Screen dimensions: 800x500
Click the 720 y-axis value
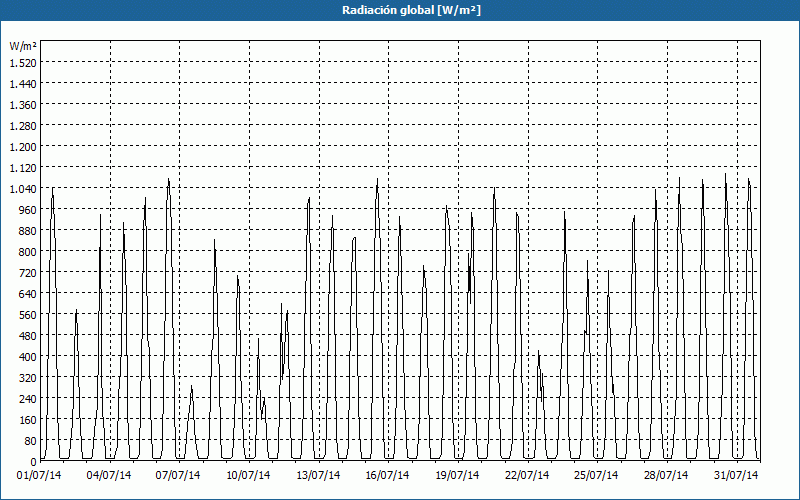tap(28, 272)
